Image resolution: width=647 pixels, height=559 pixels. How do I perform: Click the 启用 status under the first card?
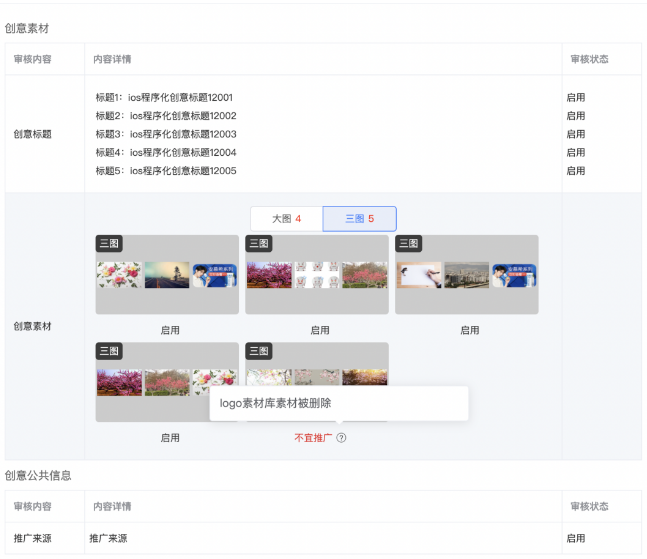[x=170, y=330]
